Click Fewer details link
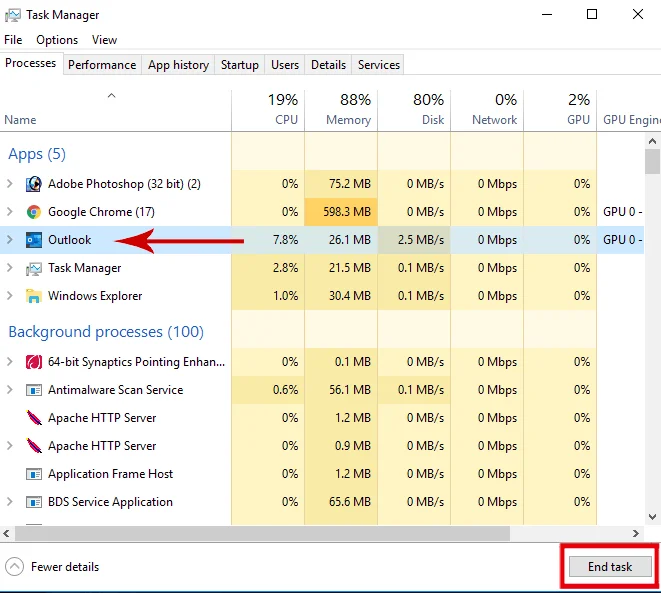 pyautogui.click(x=65, y=567)
